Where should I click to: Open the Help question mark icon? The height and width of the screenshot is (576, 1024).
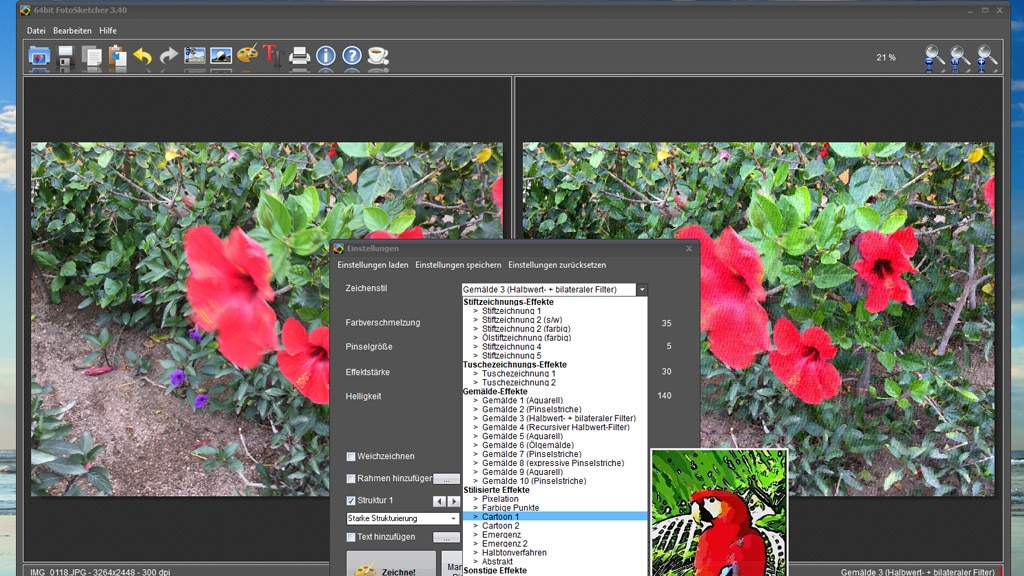pyautogui.click(x=352, y=57)
